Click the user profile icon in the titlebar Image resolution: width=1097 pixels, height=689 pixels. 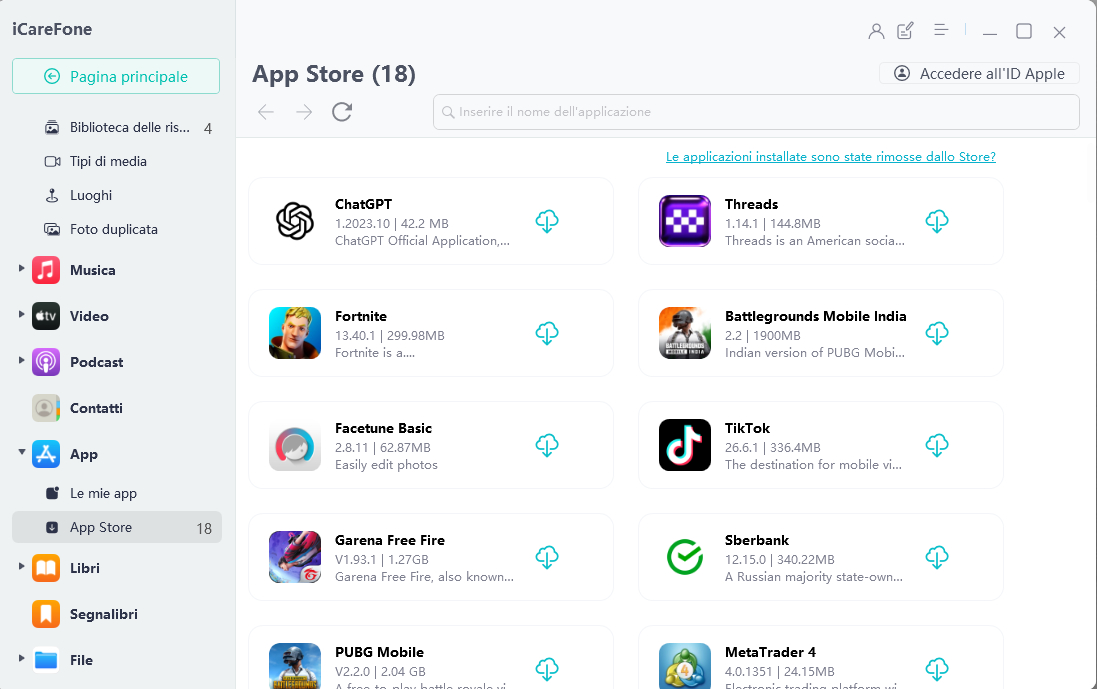876,30
